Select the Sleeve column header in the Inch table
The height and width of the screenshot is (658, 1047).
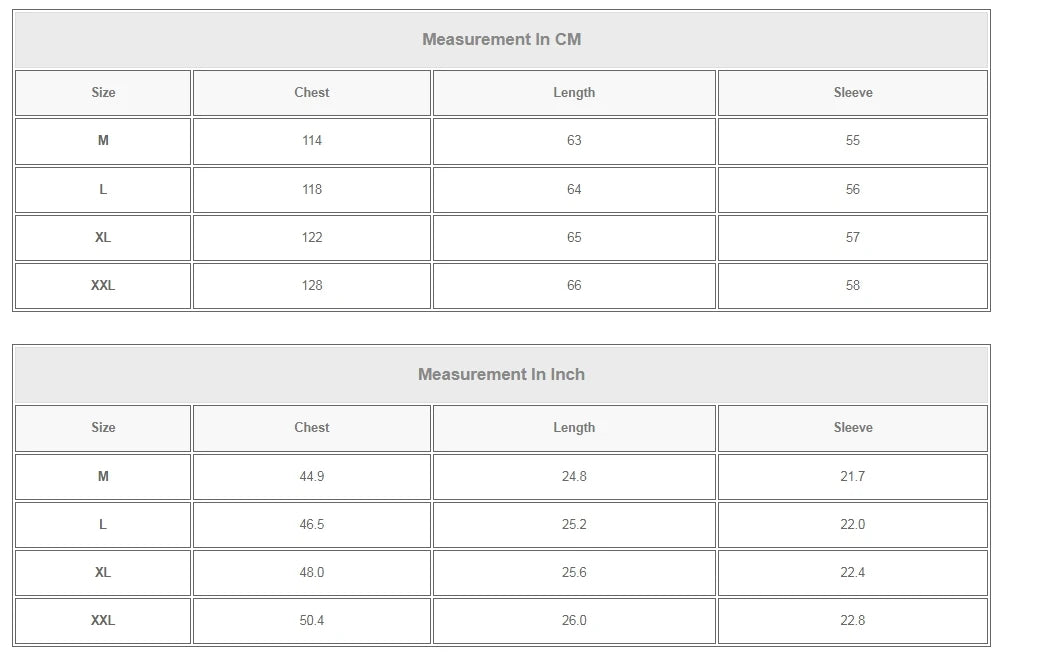coord(853,428)
